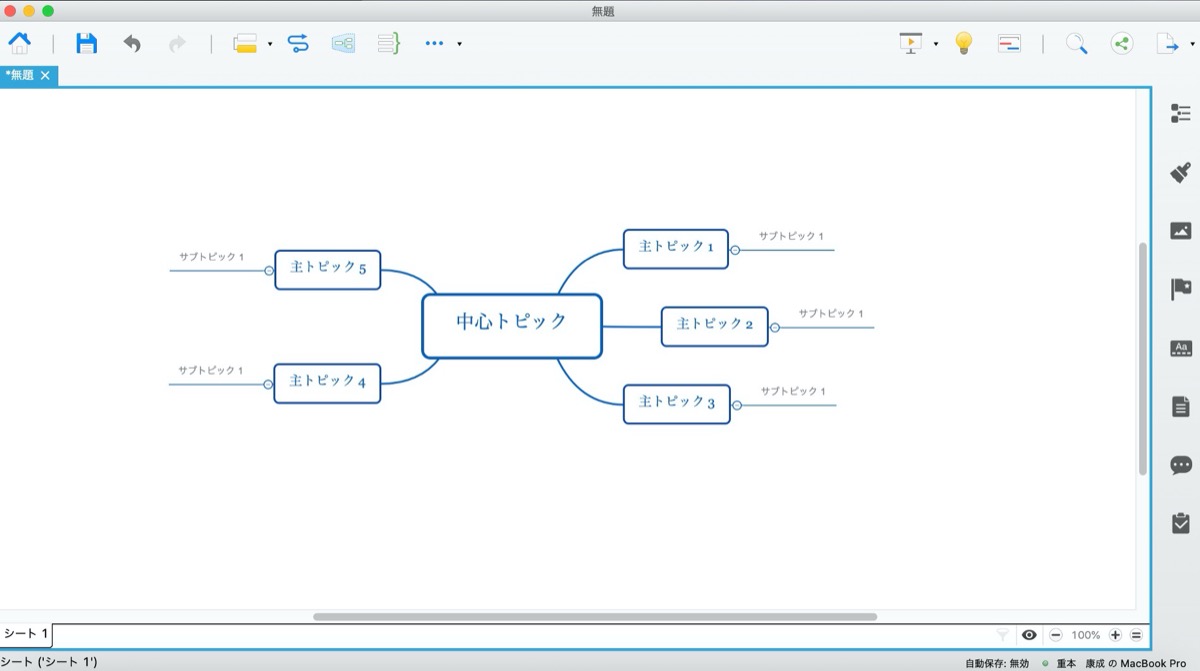Start presentation mode
The image size is (1200, 671).
click(x=910, y=43)
